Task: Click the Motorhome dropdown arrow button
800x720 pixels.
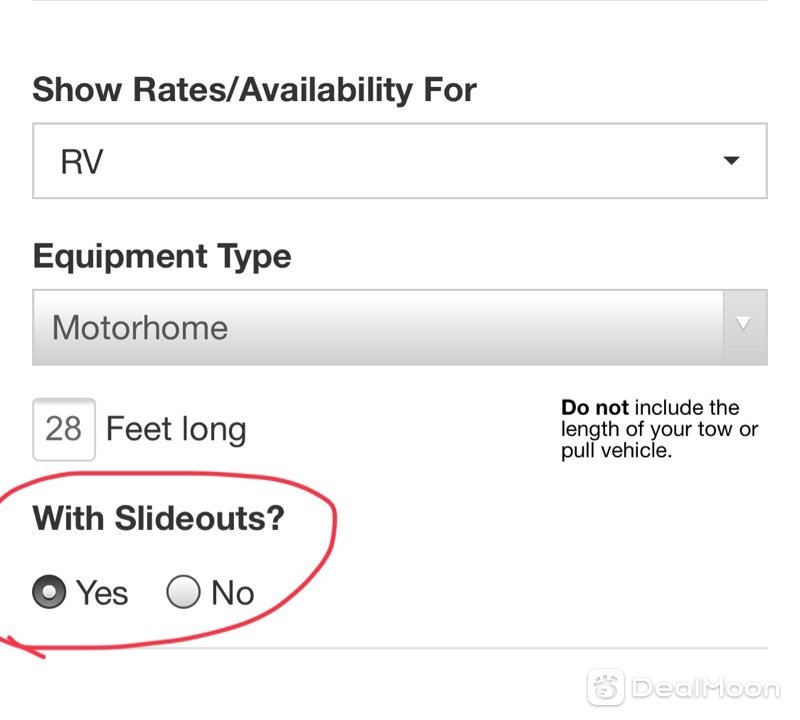Action: (x=745, y=327)
